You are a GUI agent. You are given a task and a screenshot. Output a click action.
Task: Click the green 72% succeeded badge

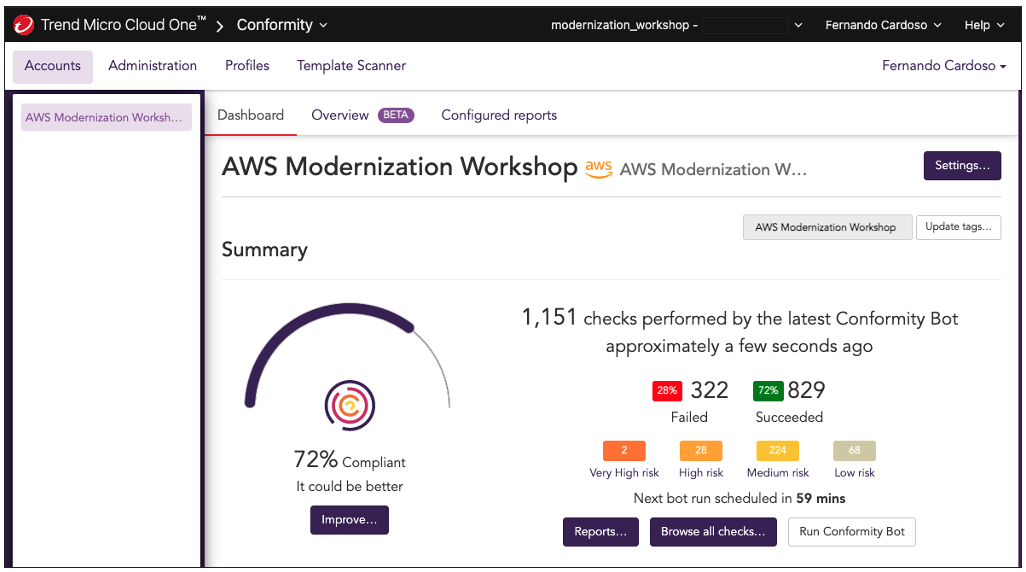(768, 391)
